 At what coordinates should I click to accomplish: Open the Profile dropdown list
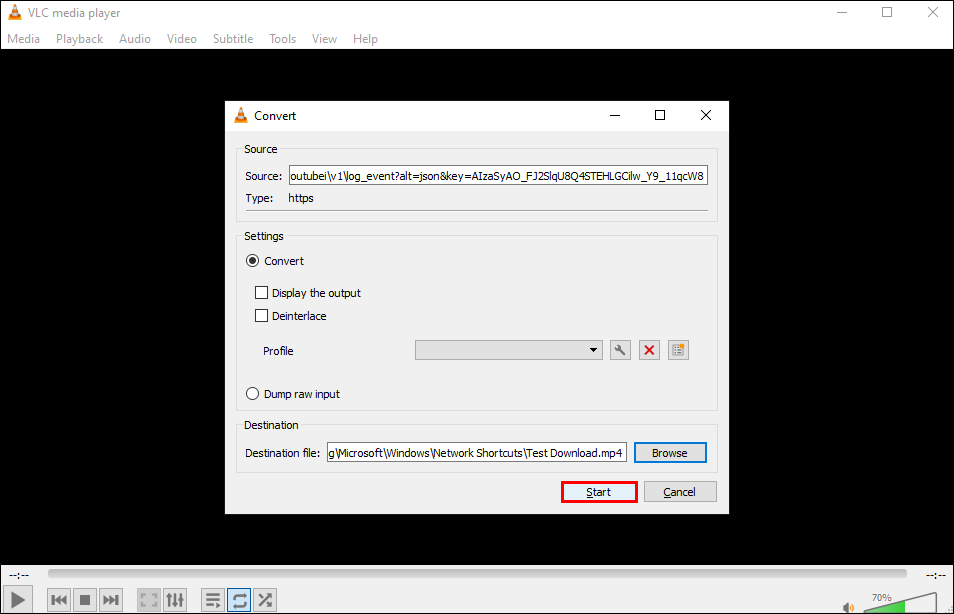tap(509, 350)
